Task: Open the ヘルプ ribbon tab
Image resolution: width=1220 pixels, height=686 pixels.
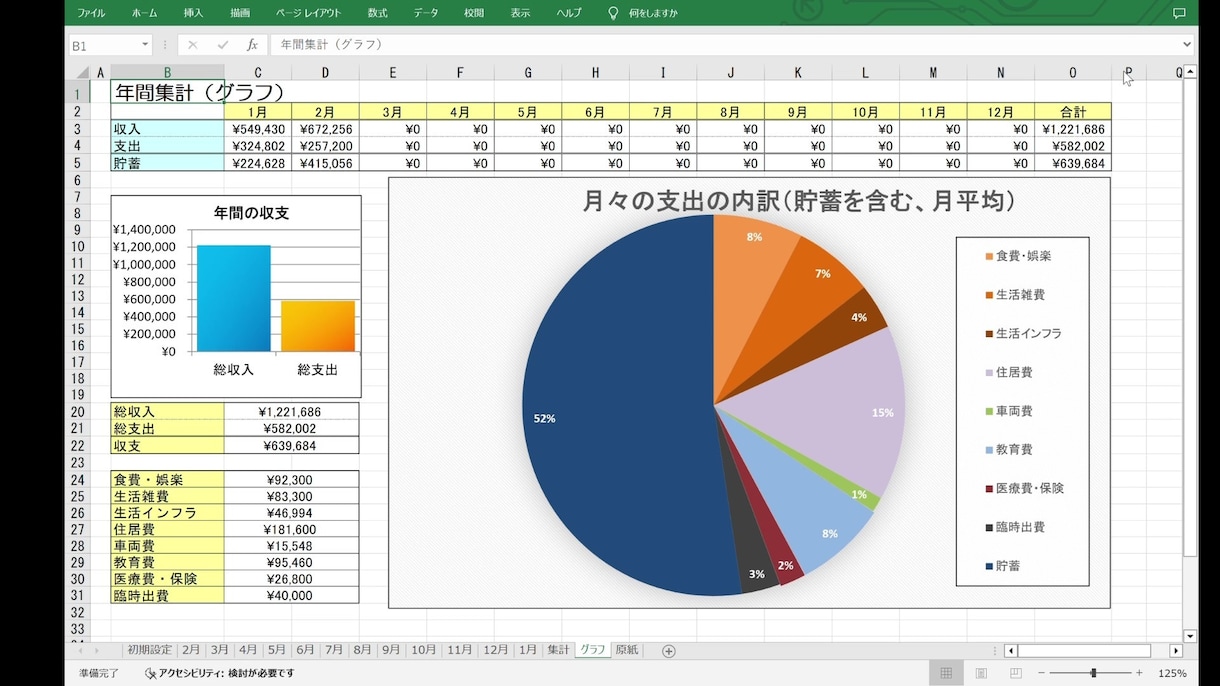Action: (x=569, y=13)
